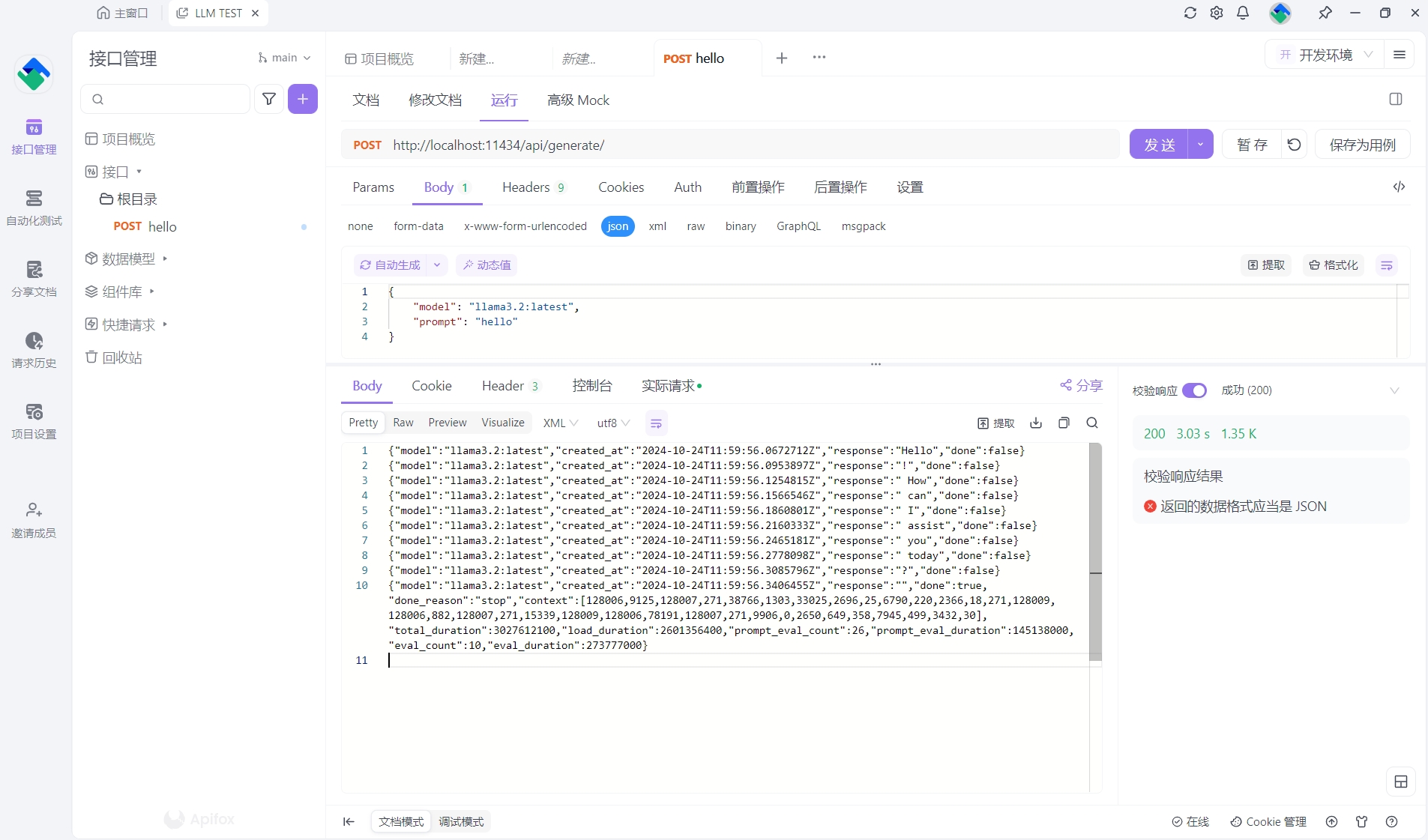Open the XML response format dropdown
The height and width of the screenshot is (840, 1428).
561,423
